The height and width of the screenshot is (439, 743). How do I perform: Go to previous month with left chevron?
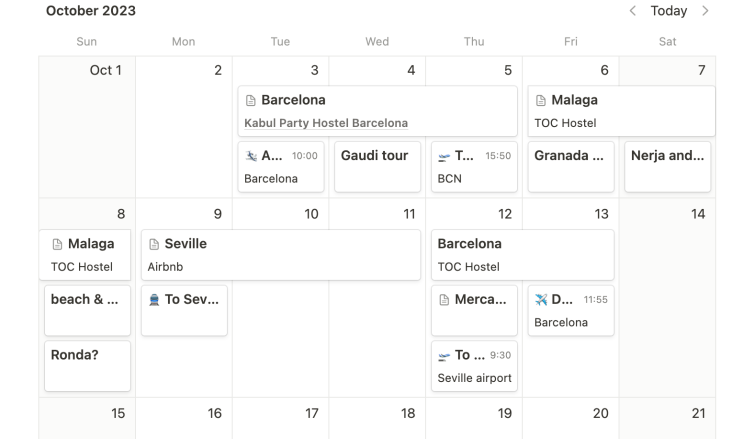pos(632,11)
